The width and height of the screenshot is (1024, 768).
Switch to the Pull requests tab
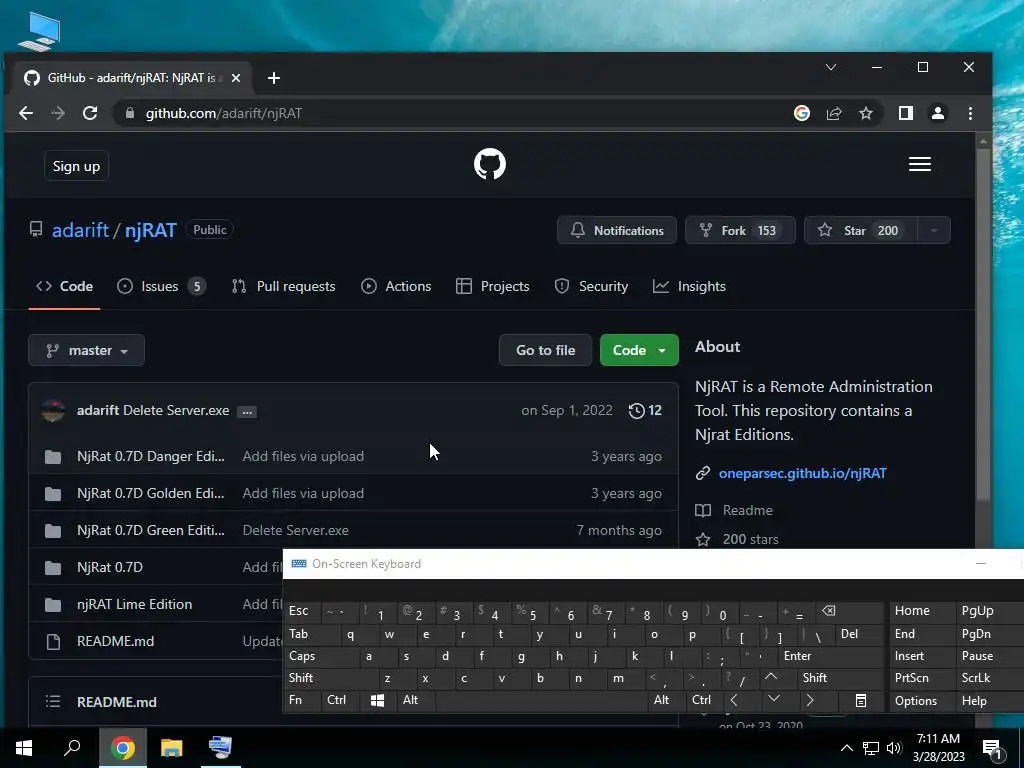pos(283,286)
